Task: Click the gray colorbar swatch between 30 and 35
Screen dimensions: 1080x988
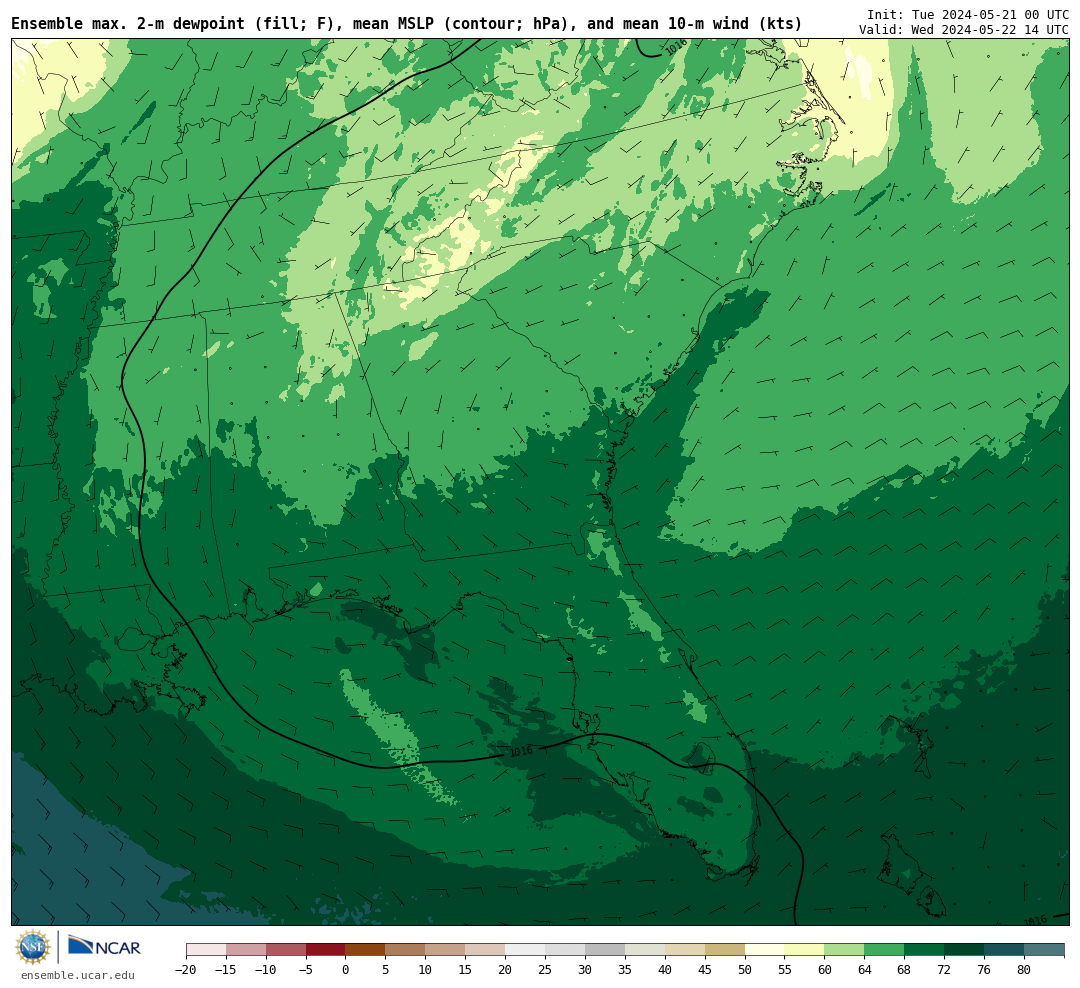Action: pyautogui.click(x=605, y=950)
